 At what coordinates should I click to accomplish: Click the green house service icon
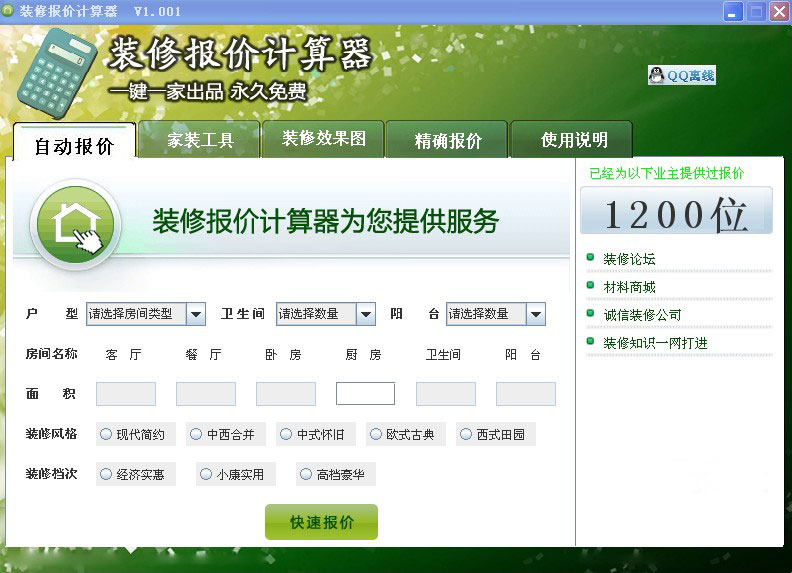76,223
